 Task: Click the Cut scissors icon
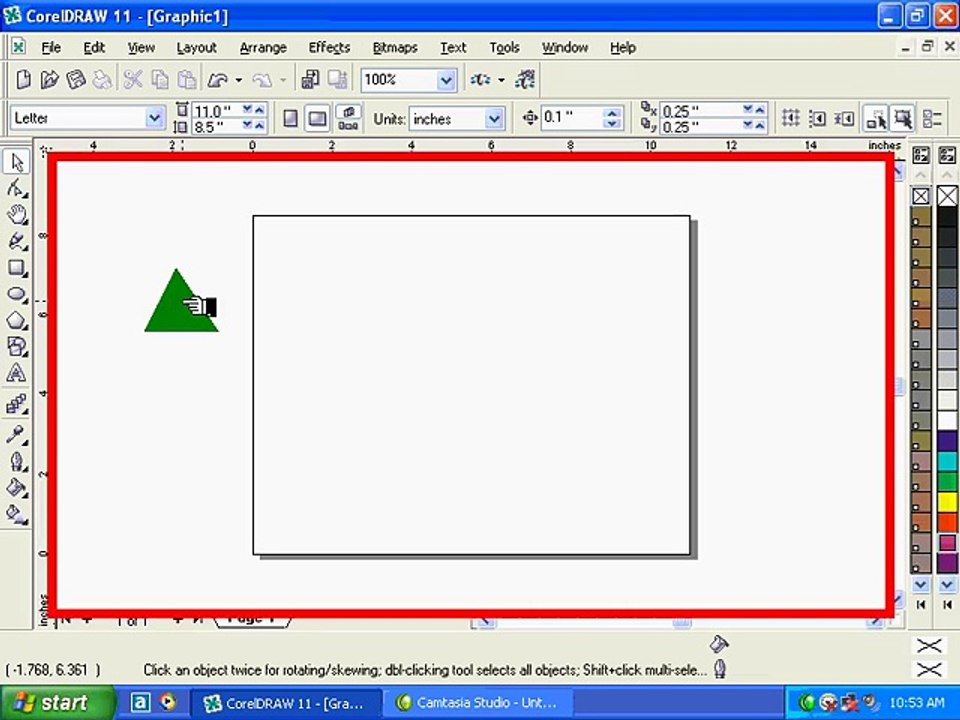pyautogui.click(x=133, y=80)
